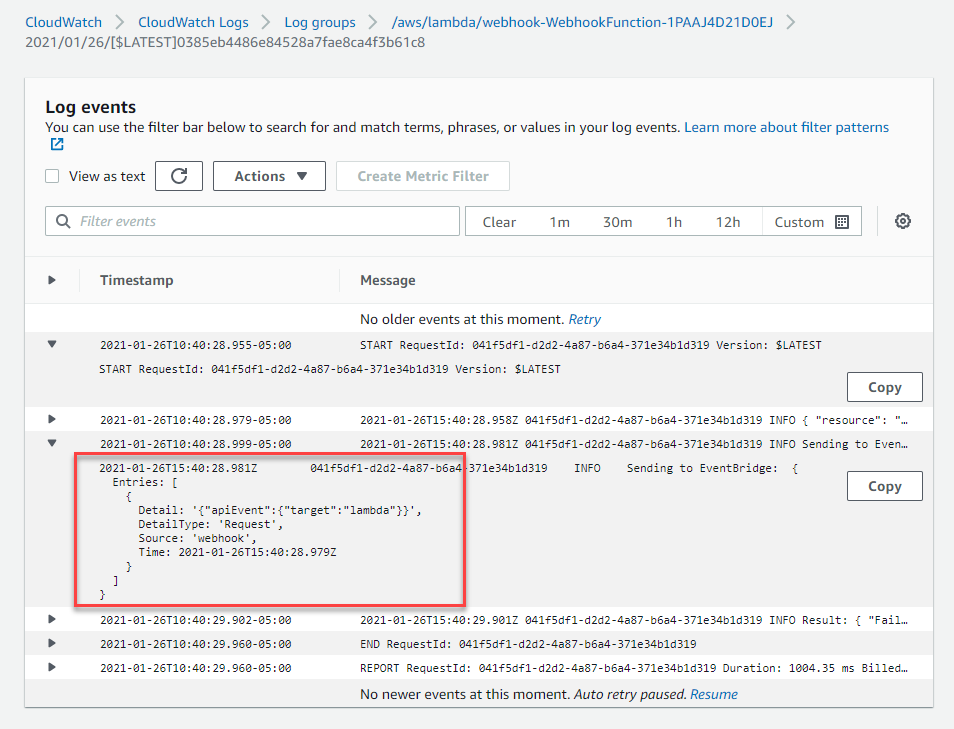Collapse the Sending to EventBridge log entry
The width and height of the screenshot is (954, 729).
[x=52, y=443]
